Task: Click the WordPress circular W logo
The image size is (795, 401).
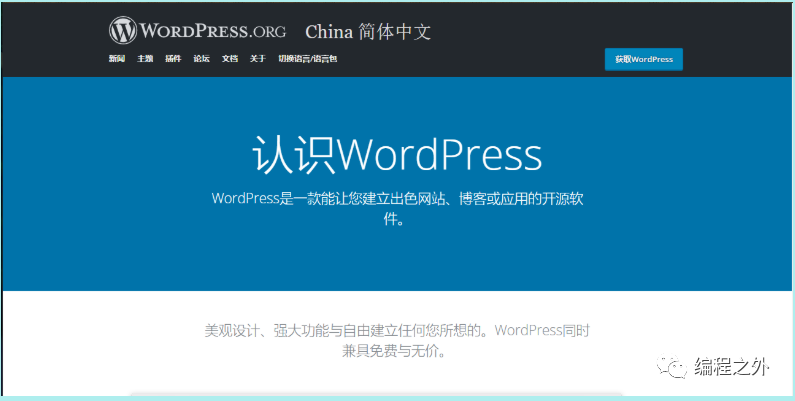Action: click(x=123, y=30)
